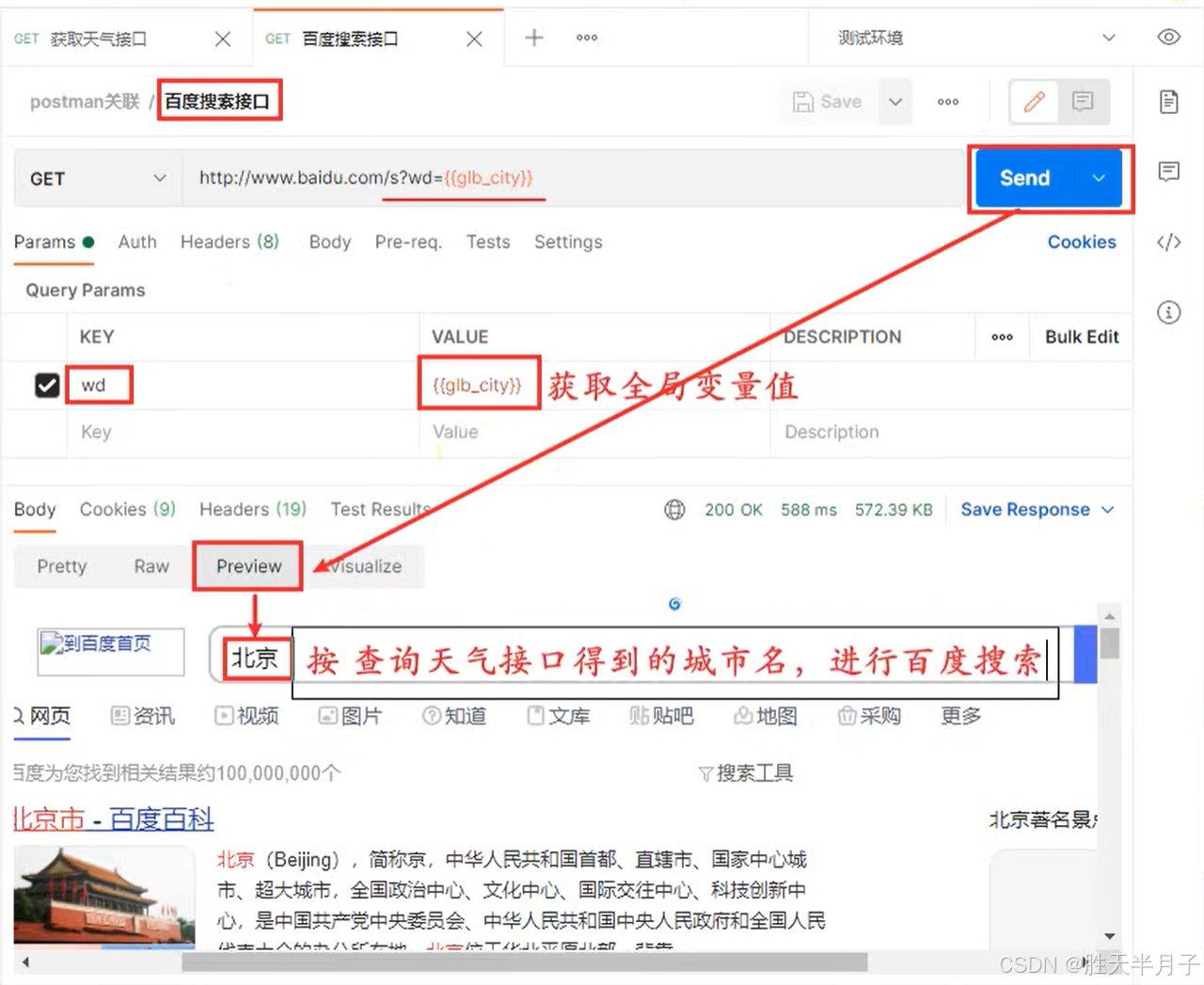
Task: Click the Cookies link
Action: [x=1082, y=242]
